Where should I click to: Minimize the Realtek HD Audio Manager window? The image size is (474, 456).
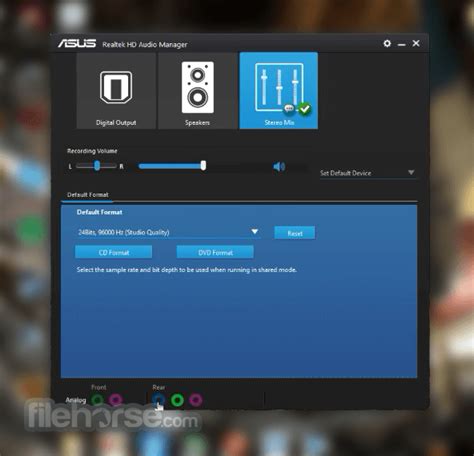pyautogui.click(x=402, y=44)
